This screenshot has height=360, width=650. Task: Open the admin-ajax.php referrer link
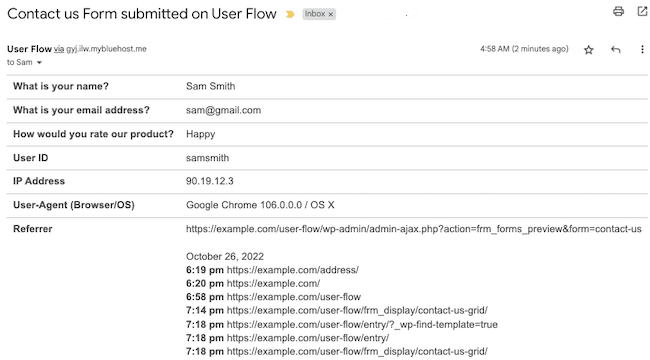tap(413, 229)
